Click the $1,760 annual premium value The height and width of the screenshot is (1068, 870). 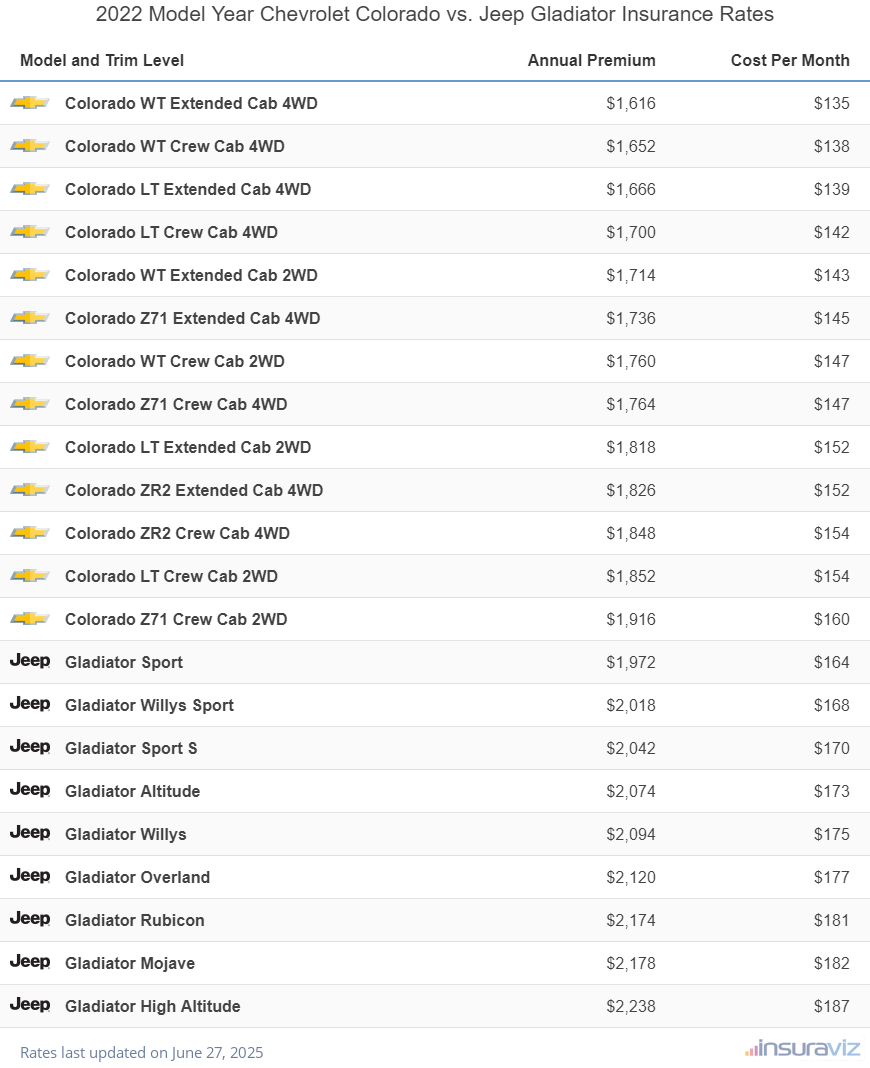pos(631,361)
